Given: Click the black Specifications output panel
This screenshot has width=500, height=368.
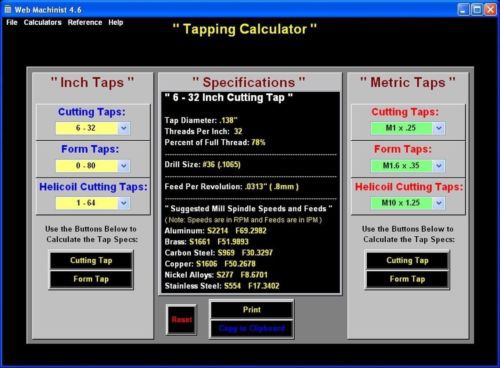Looking at the screenshot, I should click(251, 193).
